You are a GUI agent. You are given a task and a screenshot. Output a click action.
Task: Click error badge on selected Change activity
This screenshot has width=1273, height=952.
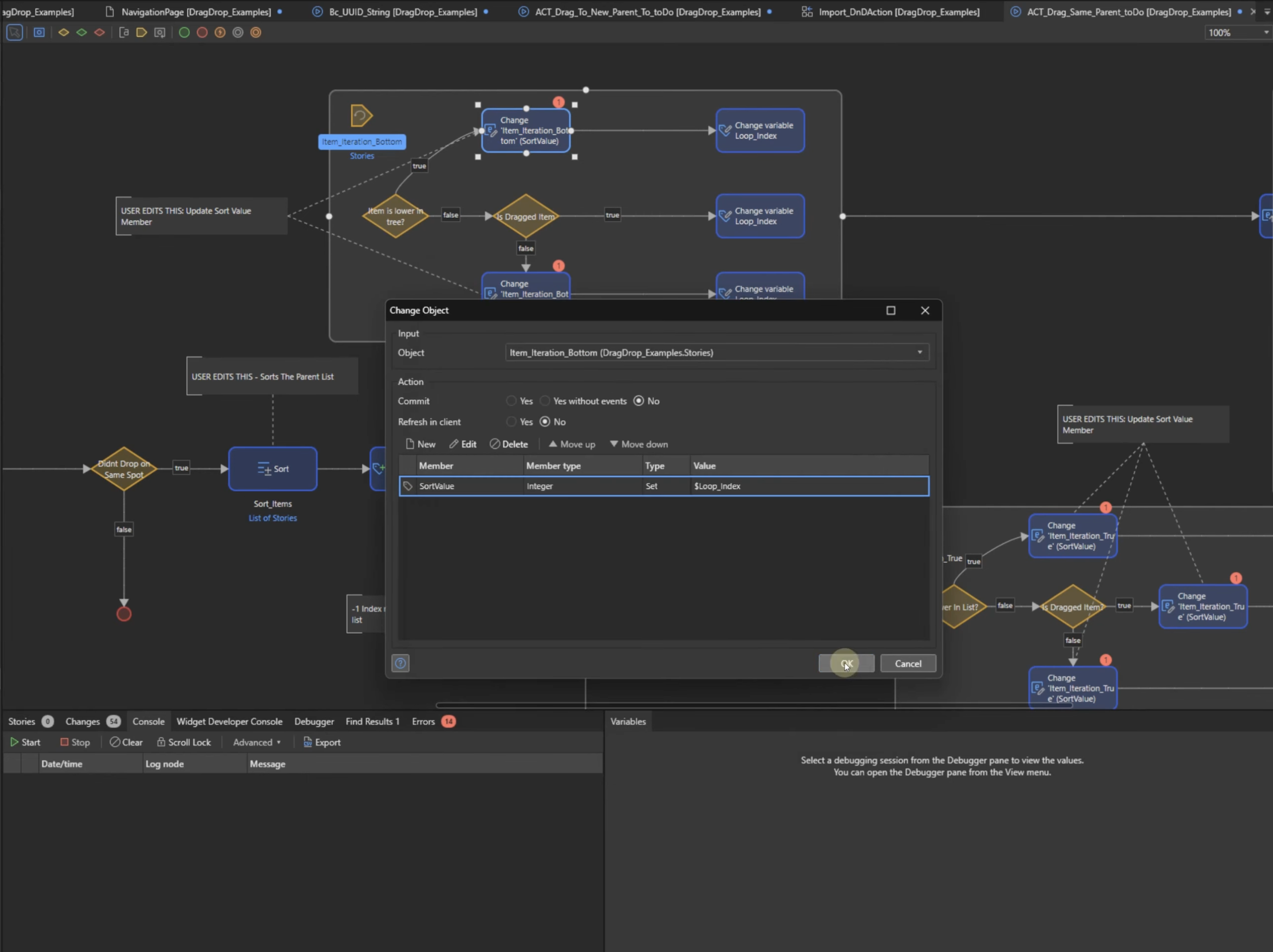point(558,102)
